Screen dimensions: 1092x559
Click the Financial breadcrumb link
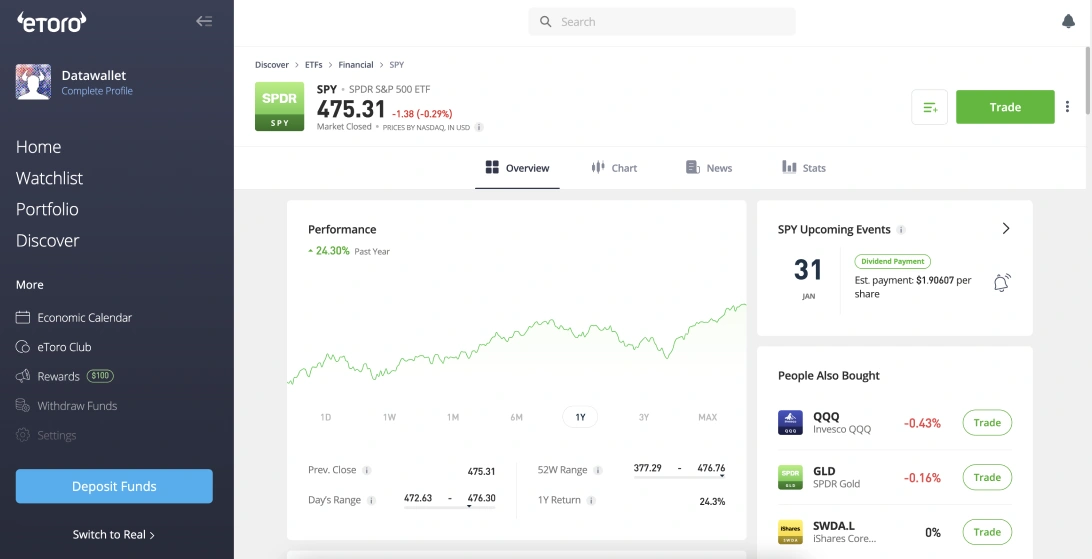(x=356, y=65)
